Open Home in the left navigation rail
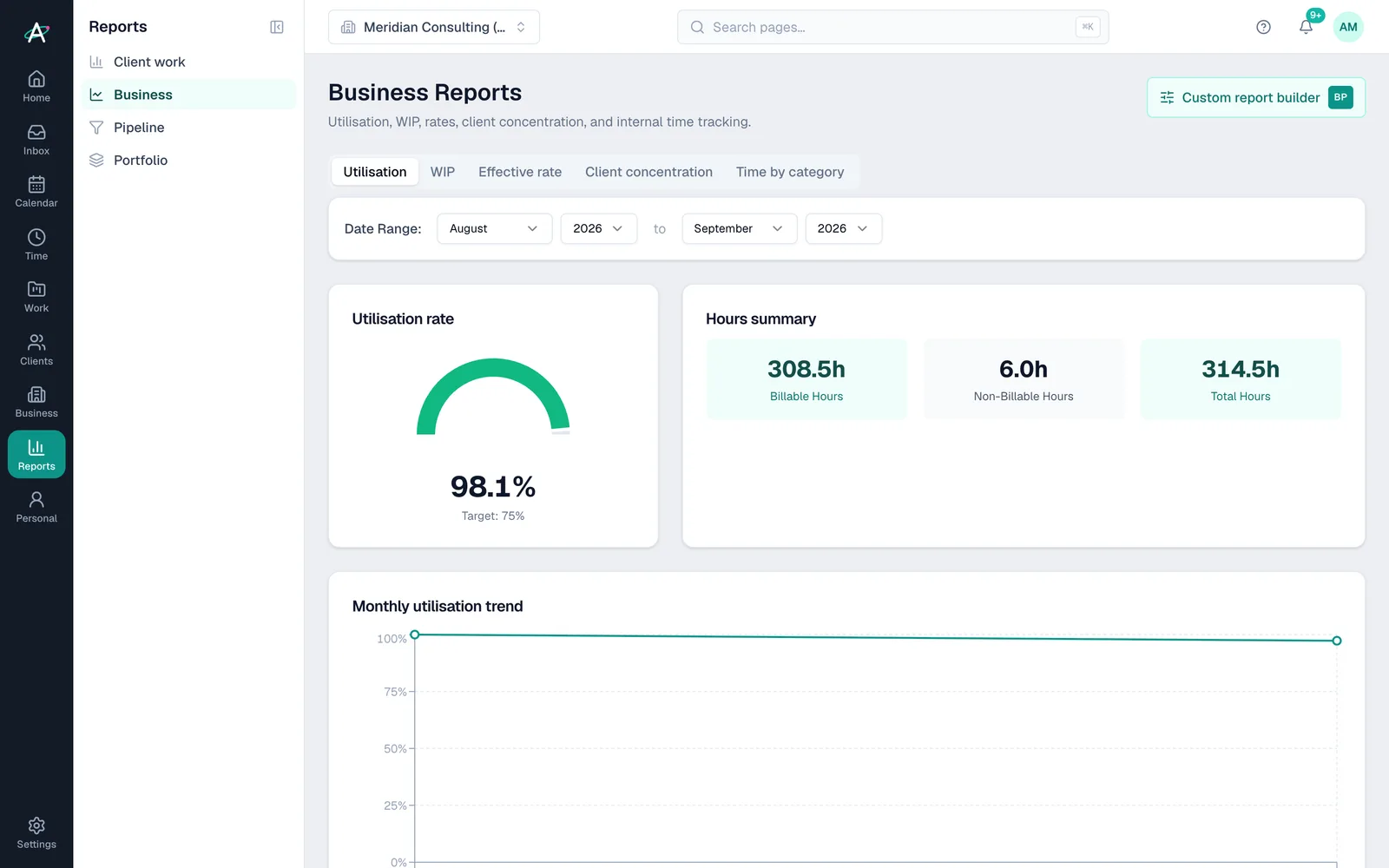This screenshot has width=1389, height=868. (x=36, y=87)
